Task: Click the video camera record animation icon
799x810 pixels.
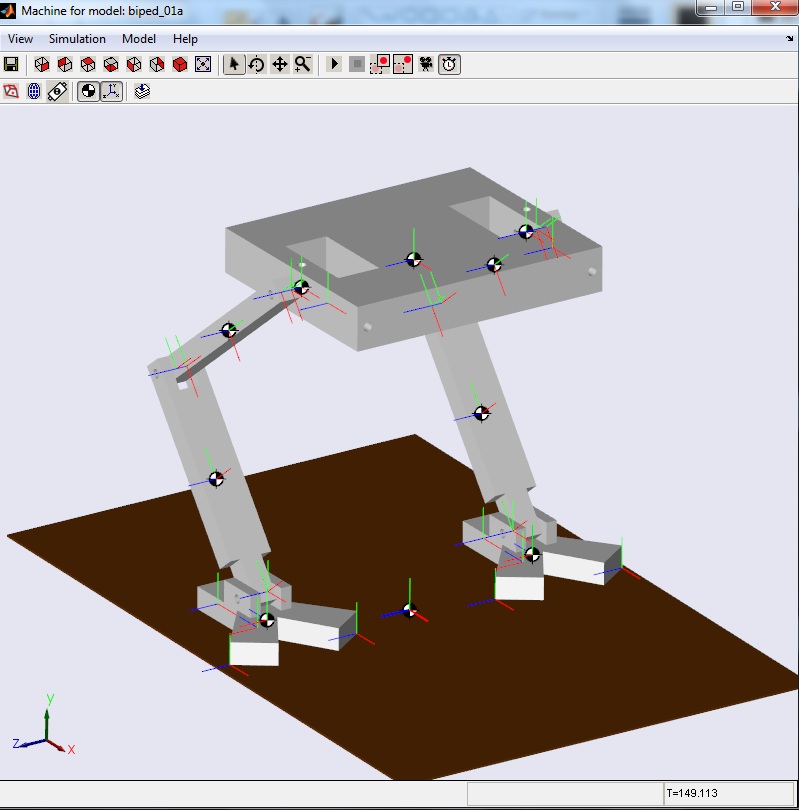Action: click(x=427, y=64)
